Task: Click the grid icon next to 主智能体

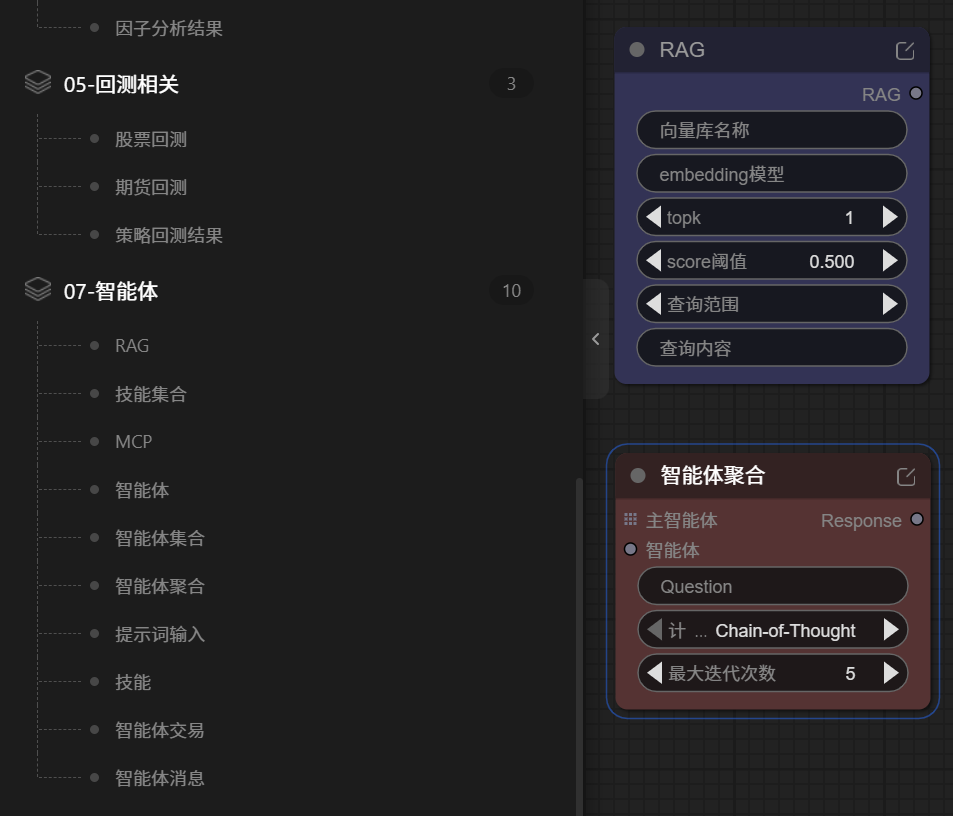Action: point(631,520)
